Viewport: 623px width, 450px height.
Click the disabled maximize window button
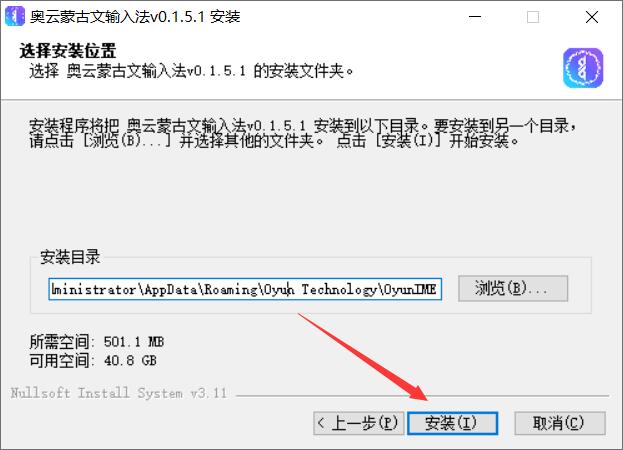(x=533, y=17)
